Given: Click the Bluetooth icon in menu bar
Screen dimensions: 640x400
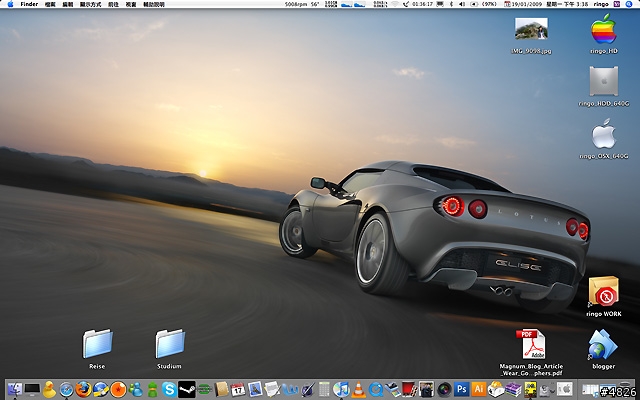Looking at the screenshot, I should click(x=452, y=4).
